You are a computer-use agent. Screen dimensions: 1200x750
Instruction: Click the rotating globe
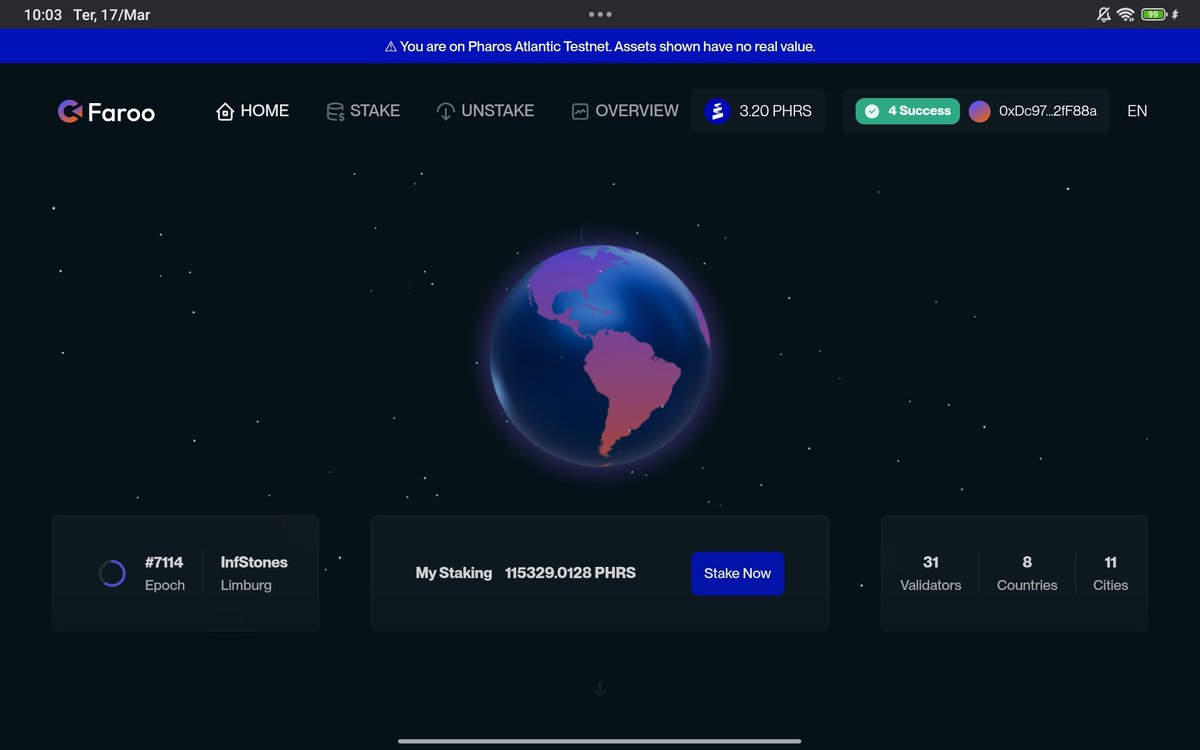[600, 356]
